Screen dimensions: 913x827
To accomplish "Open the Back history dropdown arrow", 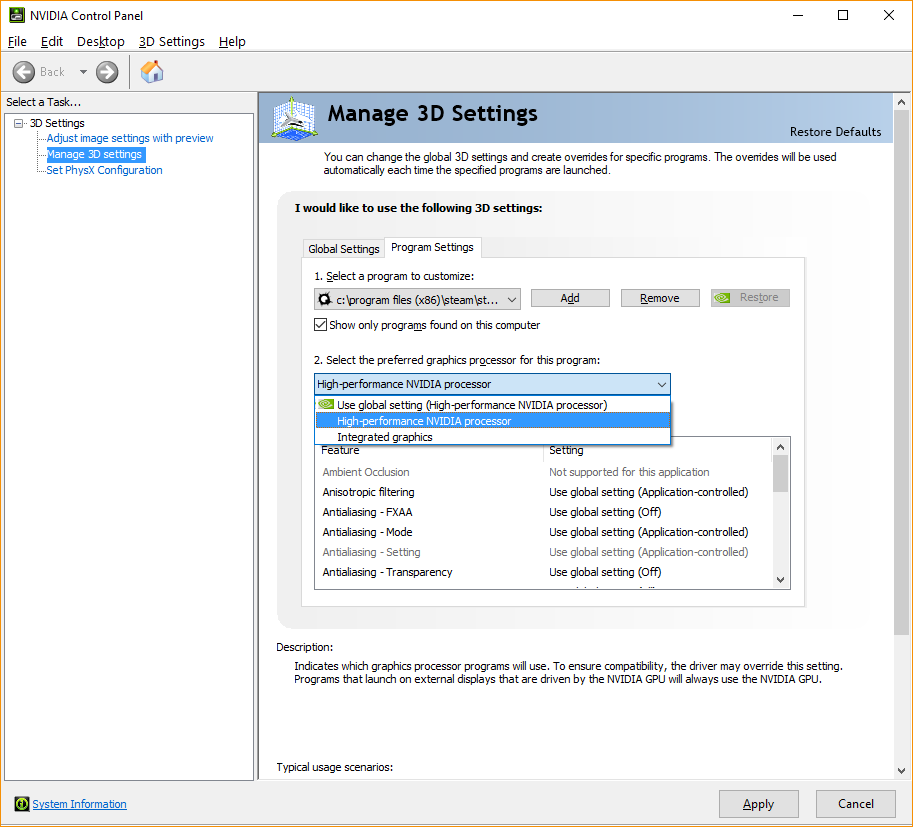I will click(83, 72).
